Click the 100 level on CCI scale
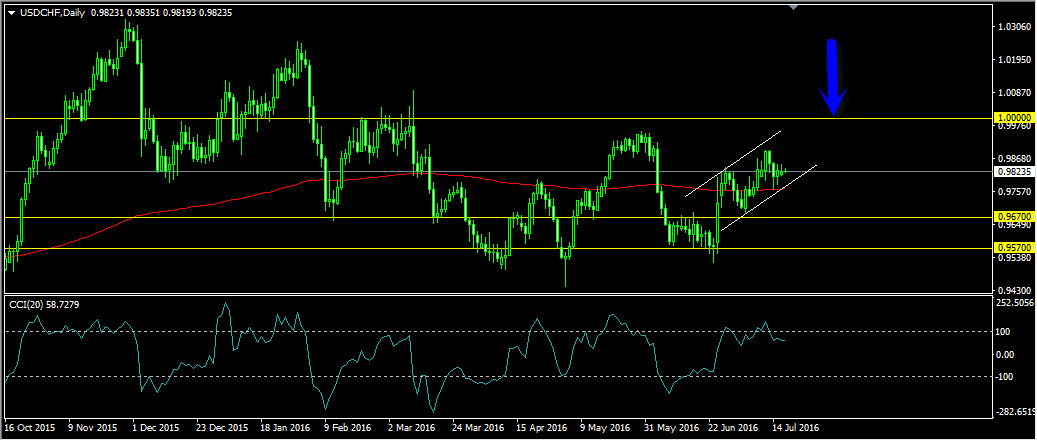 (x=1005, y=331)
